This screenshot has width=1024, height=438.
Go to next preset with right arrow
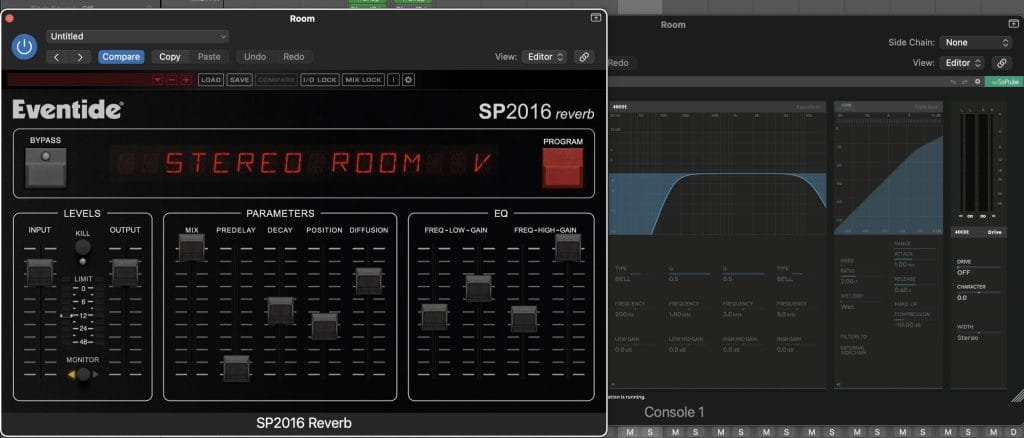click(x=80, y=57)
